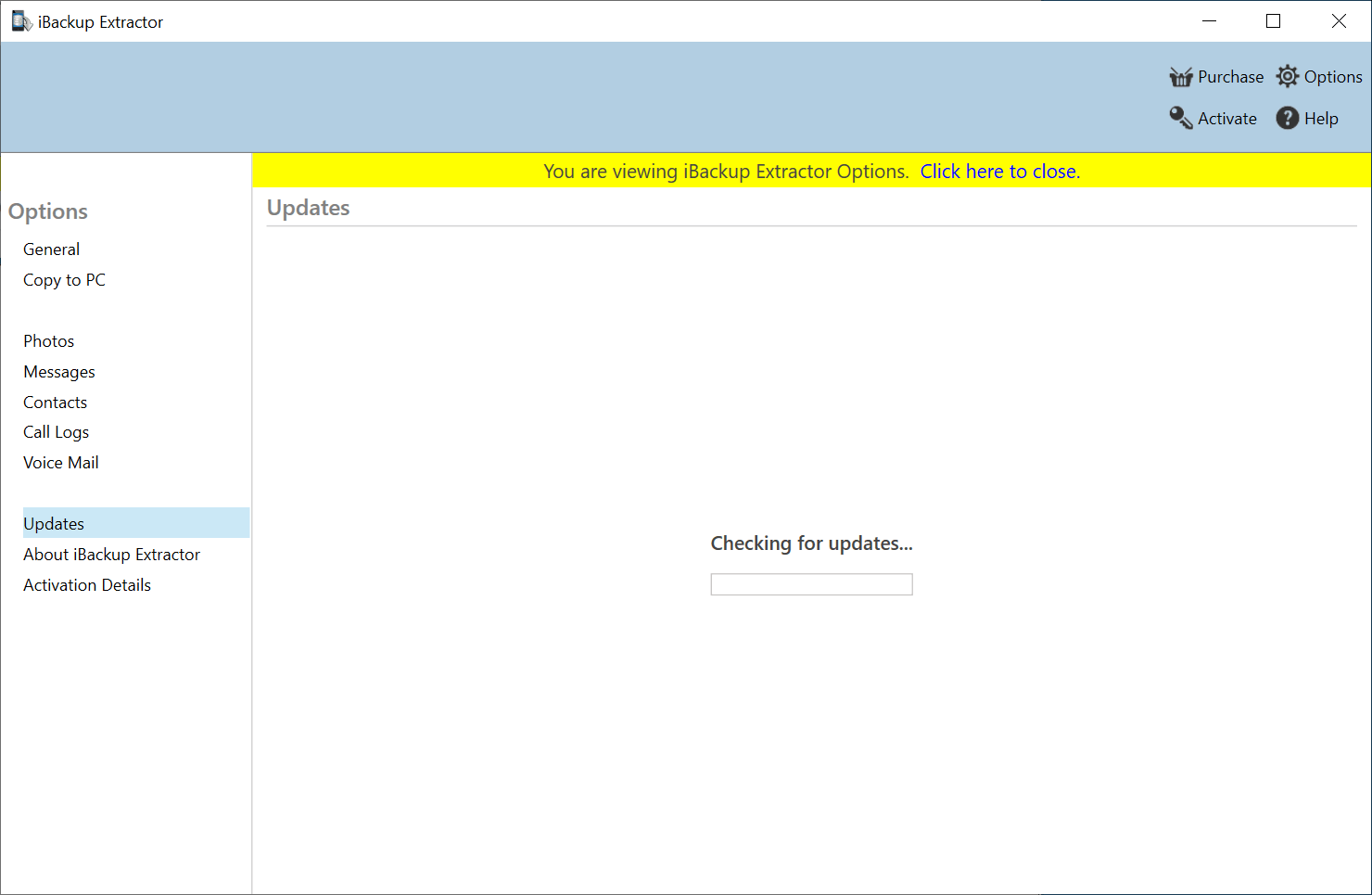
Task: Click the 'Click here to close' link
Action: [x=999, y=172]
